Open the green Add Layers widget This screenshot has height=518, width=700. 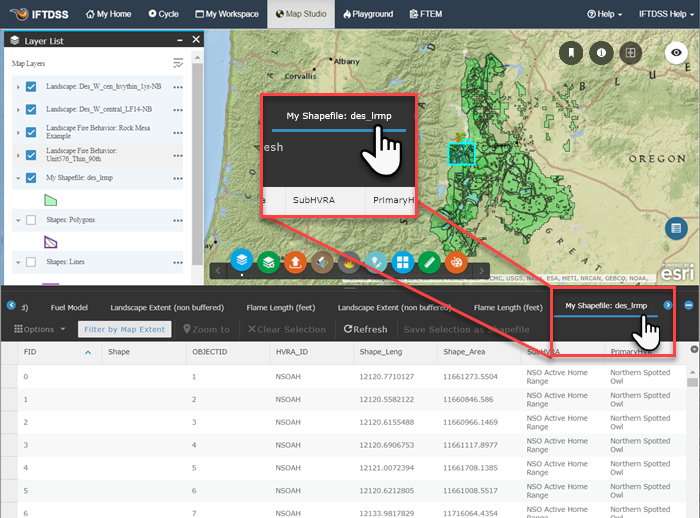point(268,262)
